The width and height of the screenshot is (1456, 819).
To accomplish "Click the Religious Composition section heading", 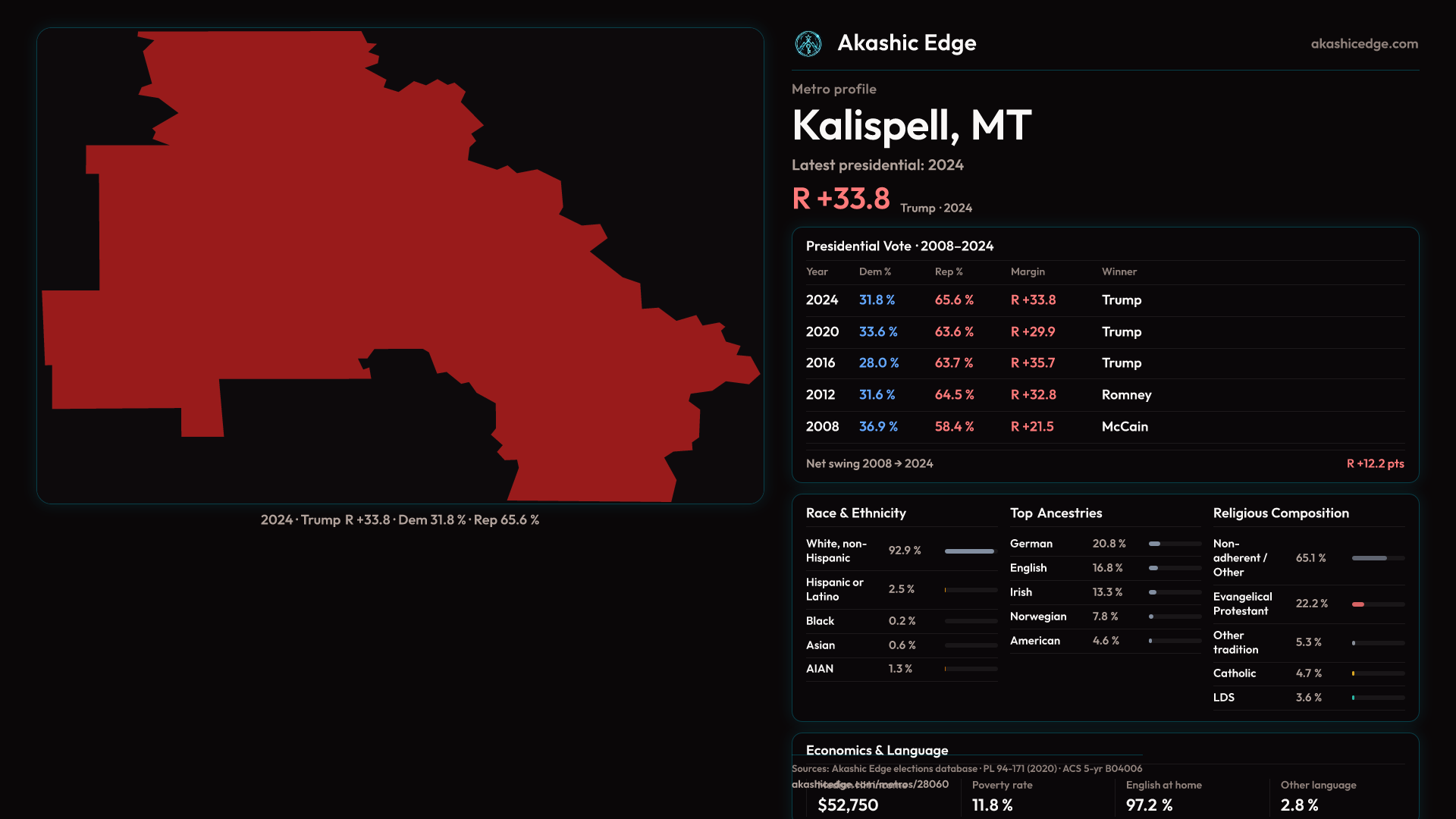I will pos(1280,513).
